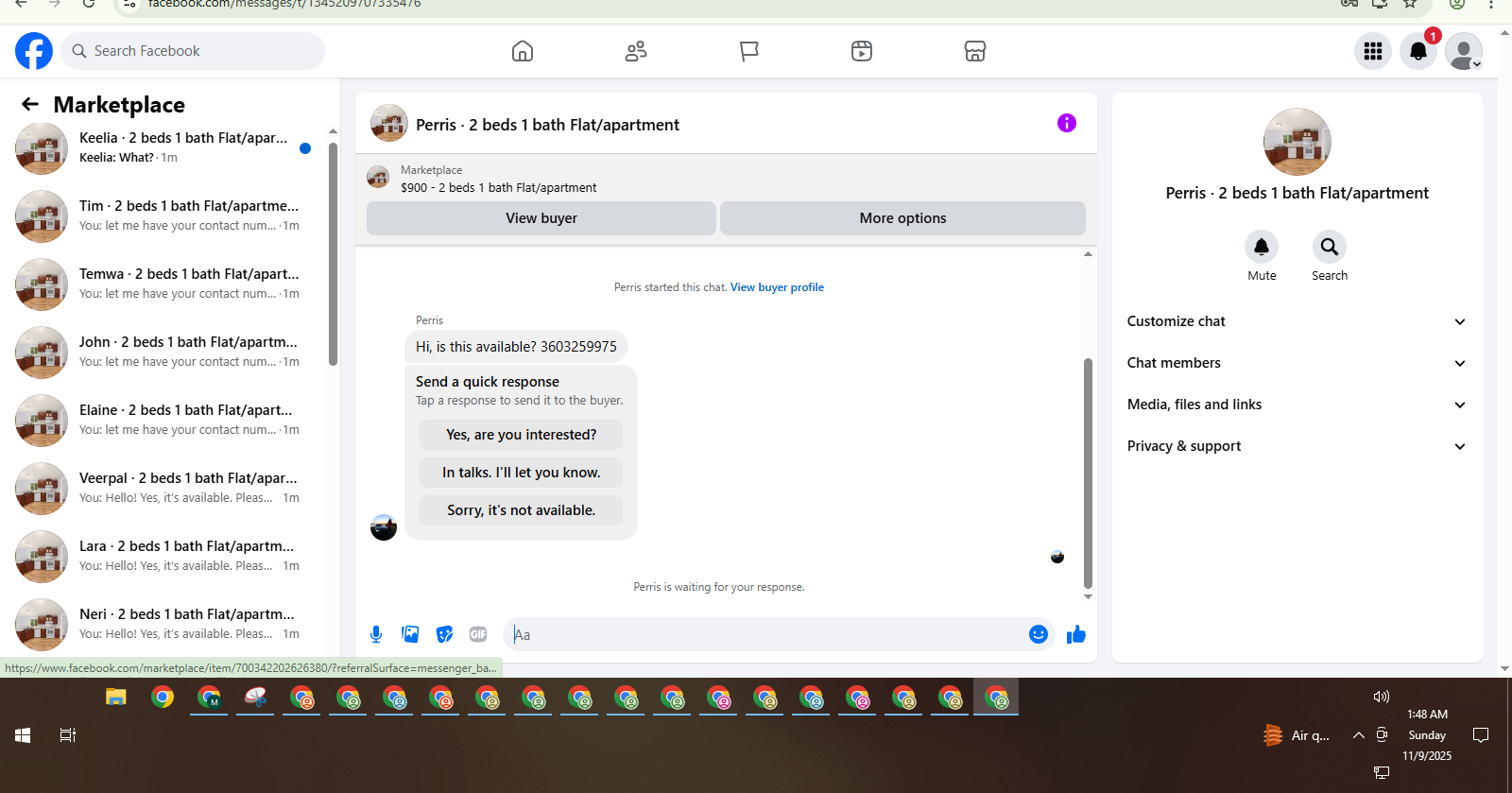Click the sticker picker icon
Image resolution: width=1512 pixels, height=793 pixels.
pyautogui.click(x=444, y=634)
